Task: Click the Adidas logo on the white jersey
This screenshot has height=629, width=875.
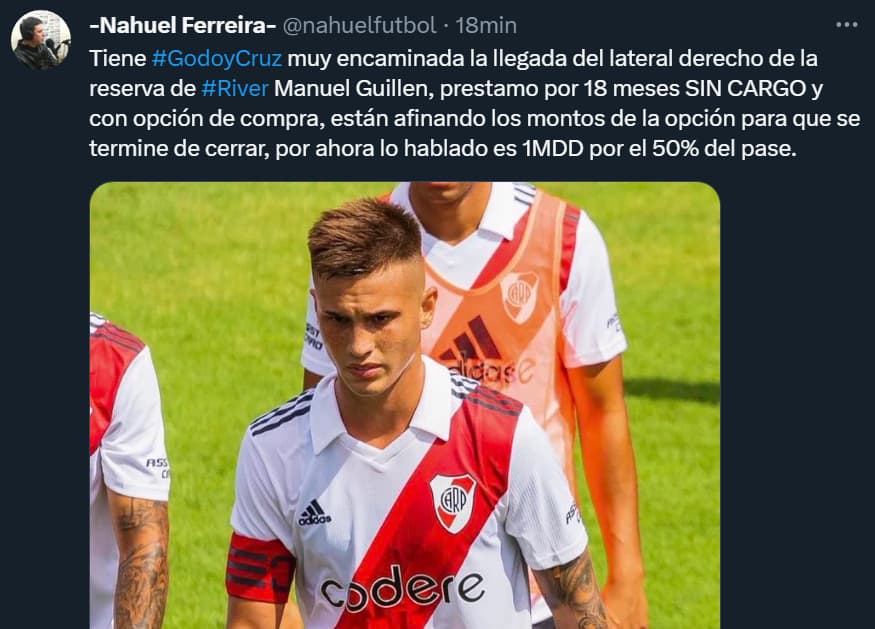Action: pos(314,513)
